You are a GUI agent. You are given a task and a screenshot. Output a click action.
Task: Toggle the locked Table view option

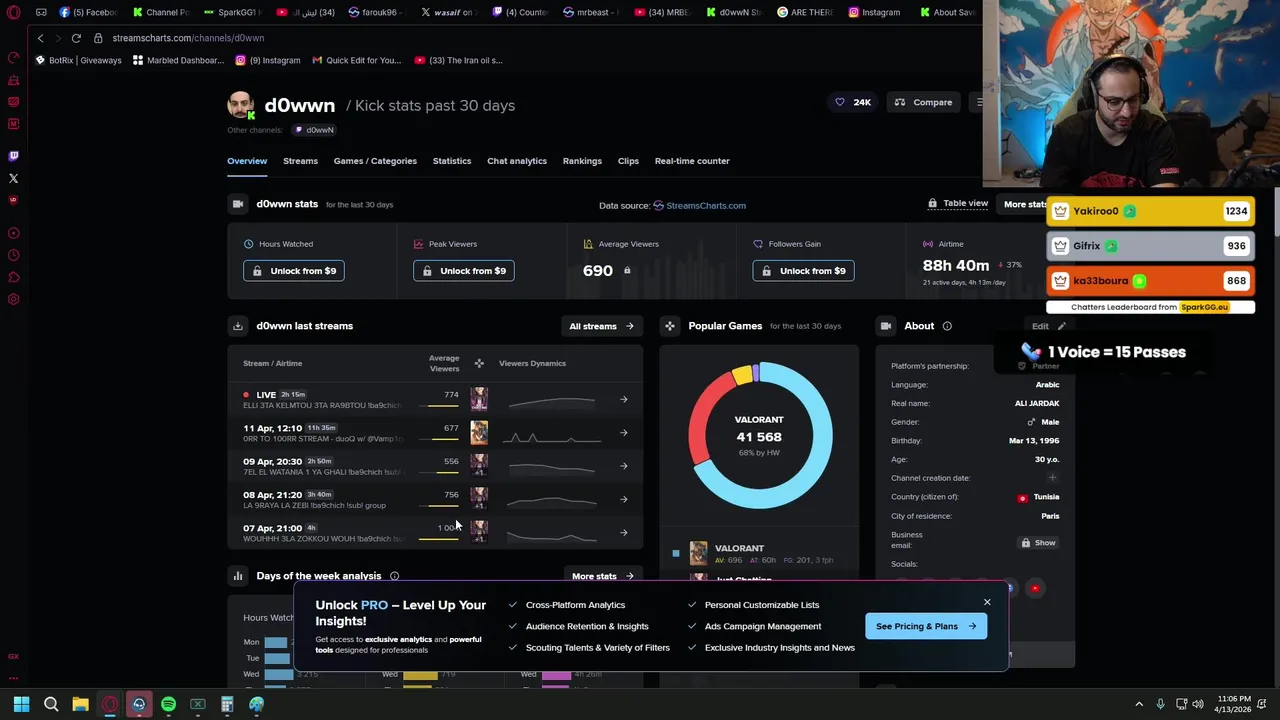tap(958, 203)
